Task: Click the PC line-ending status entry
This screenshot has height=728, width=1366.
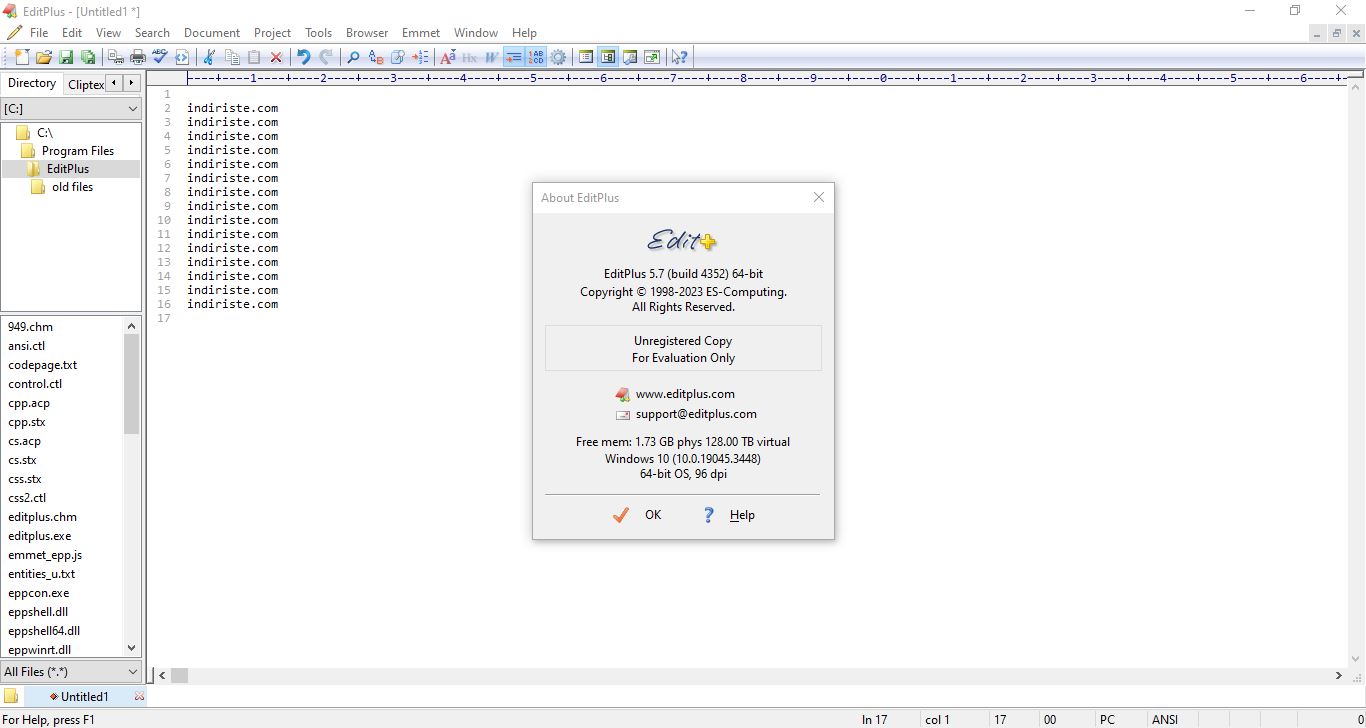Action: tap(1107, 719)
